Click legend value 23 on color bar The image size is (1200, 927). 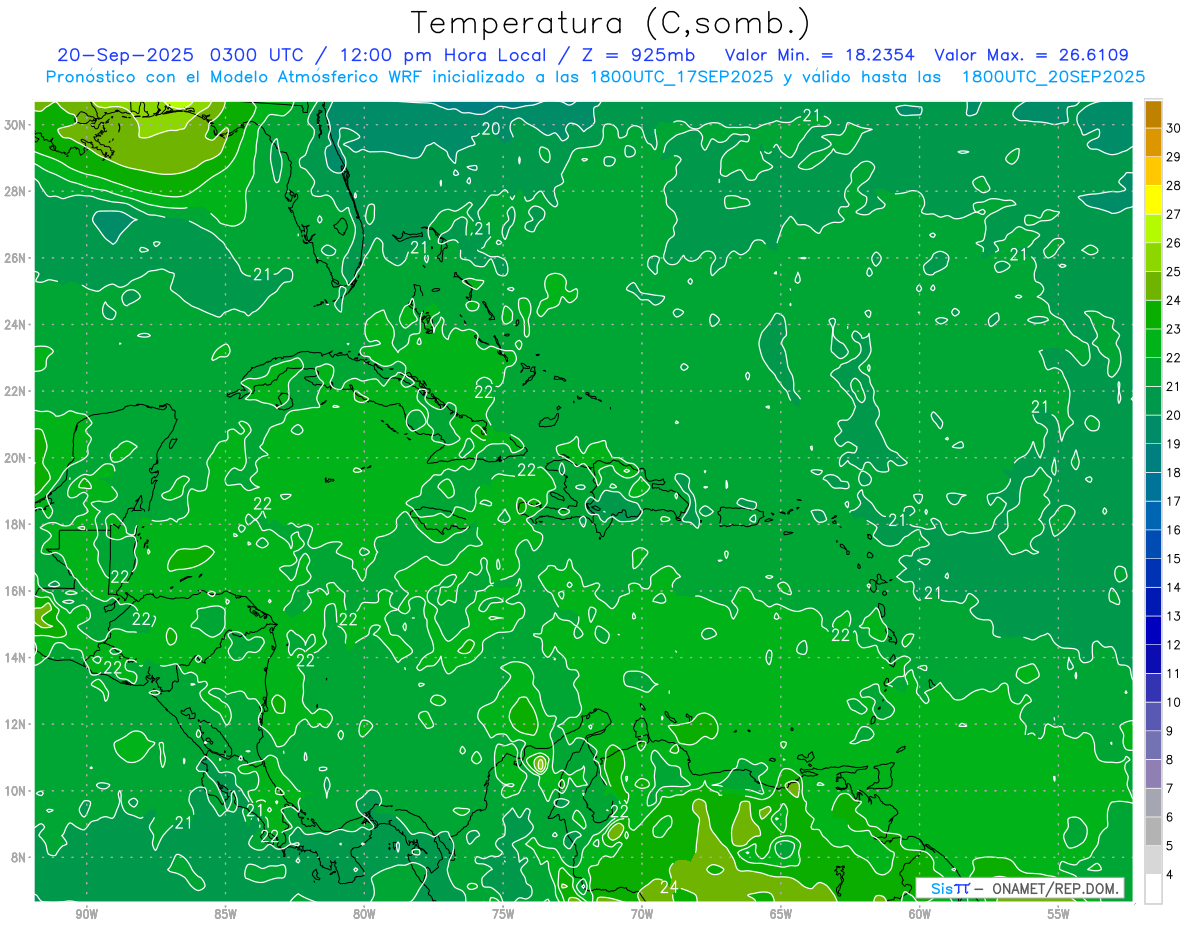[x=1174, y=329]
